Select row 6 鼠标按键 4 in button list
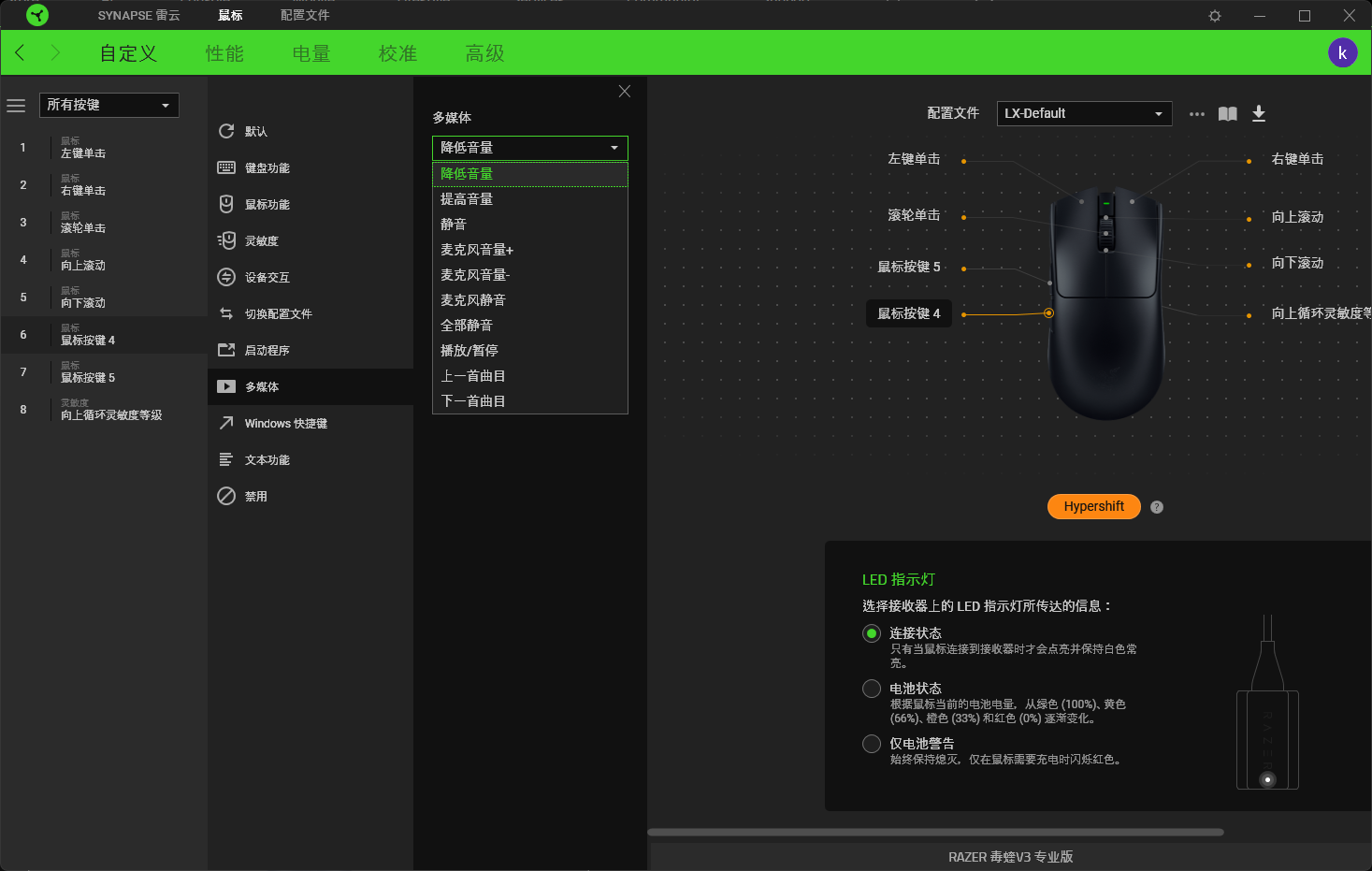The height and width of the screenshot is (871, 1372). click(104, 335)
